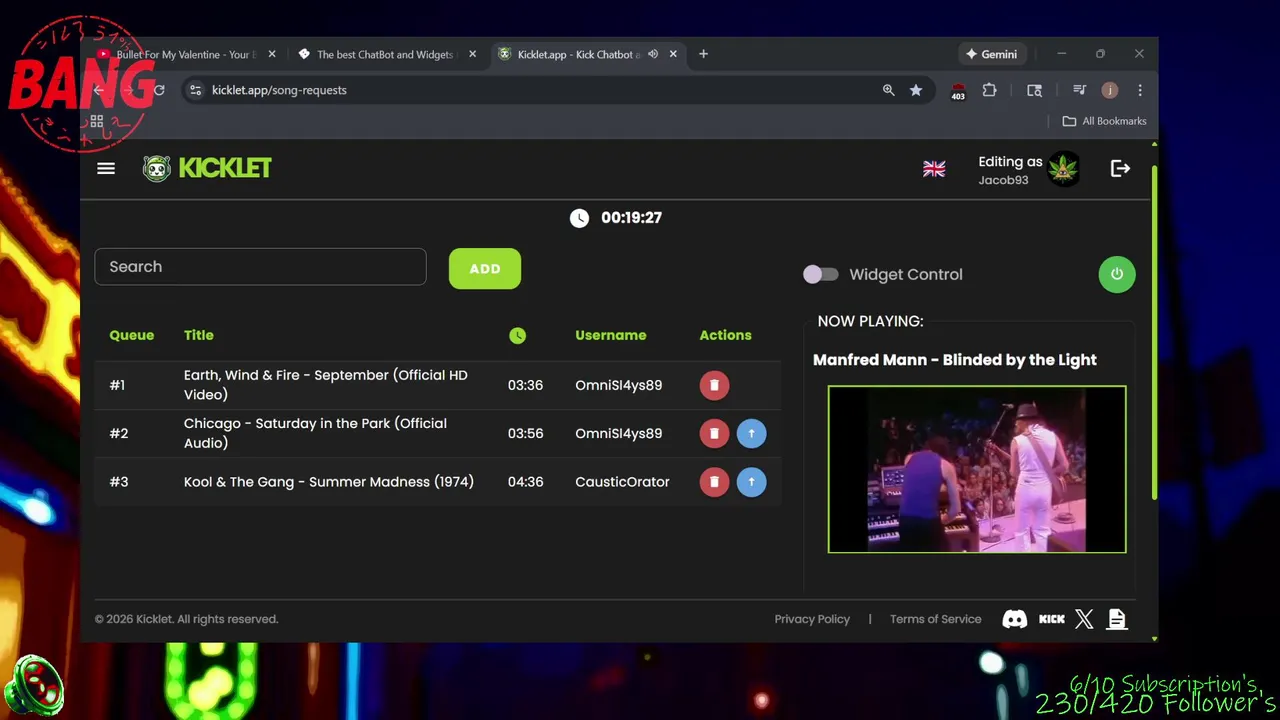Click the Chrome profile avatar

coord(1110,90)
